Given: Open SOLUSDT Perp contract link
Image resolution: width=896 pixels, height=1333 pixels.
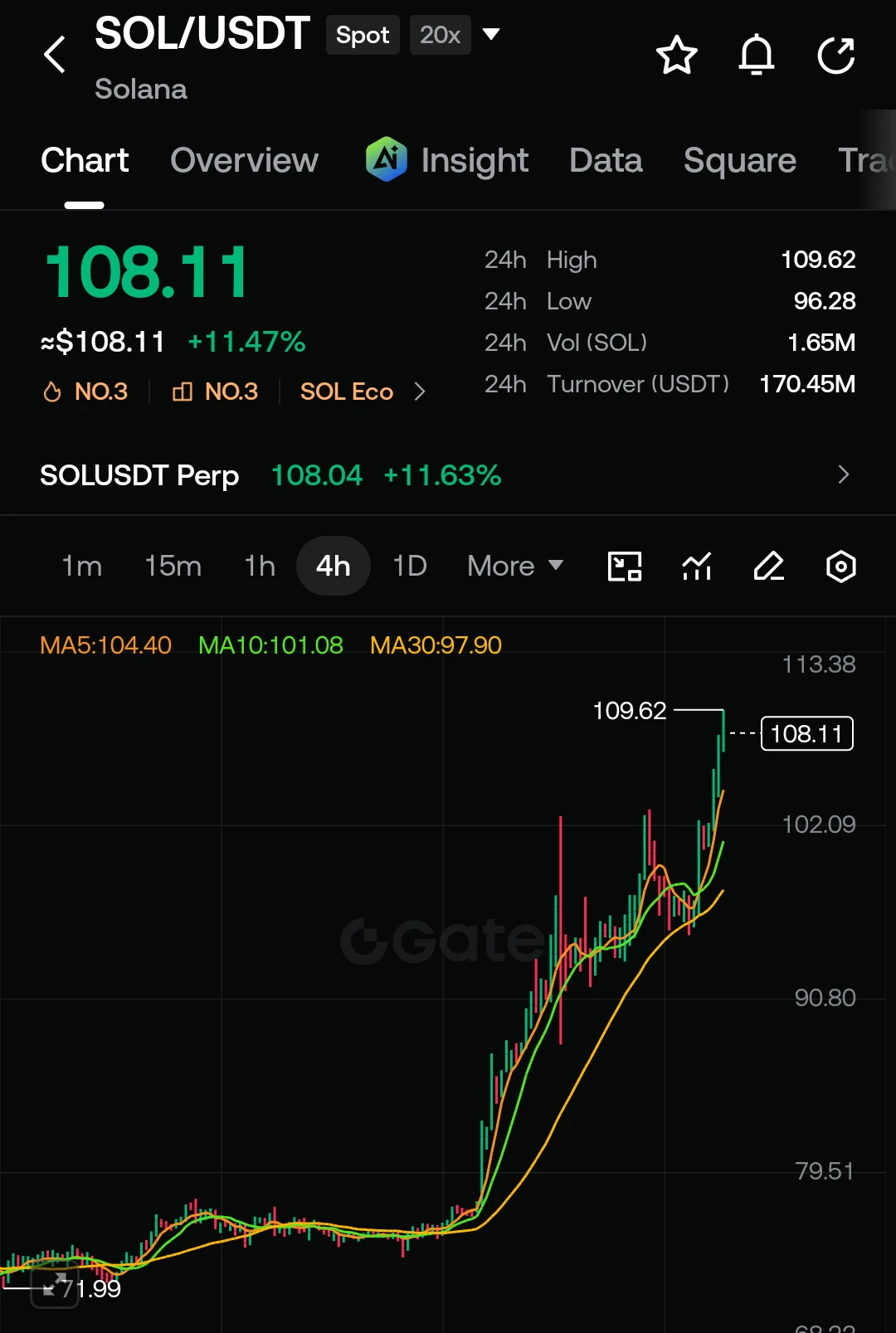Looking at the screenshot, I should [x=139, y=475].
